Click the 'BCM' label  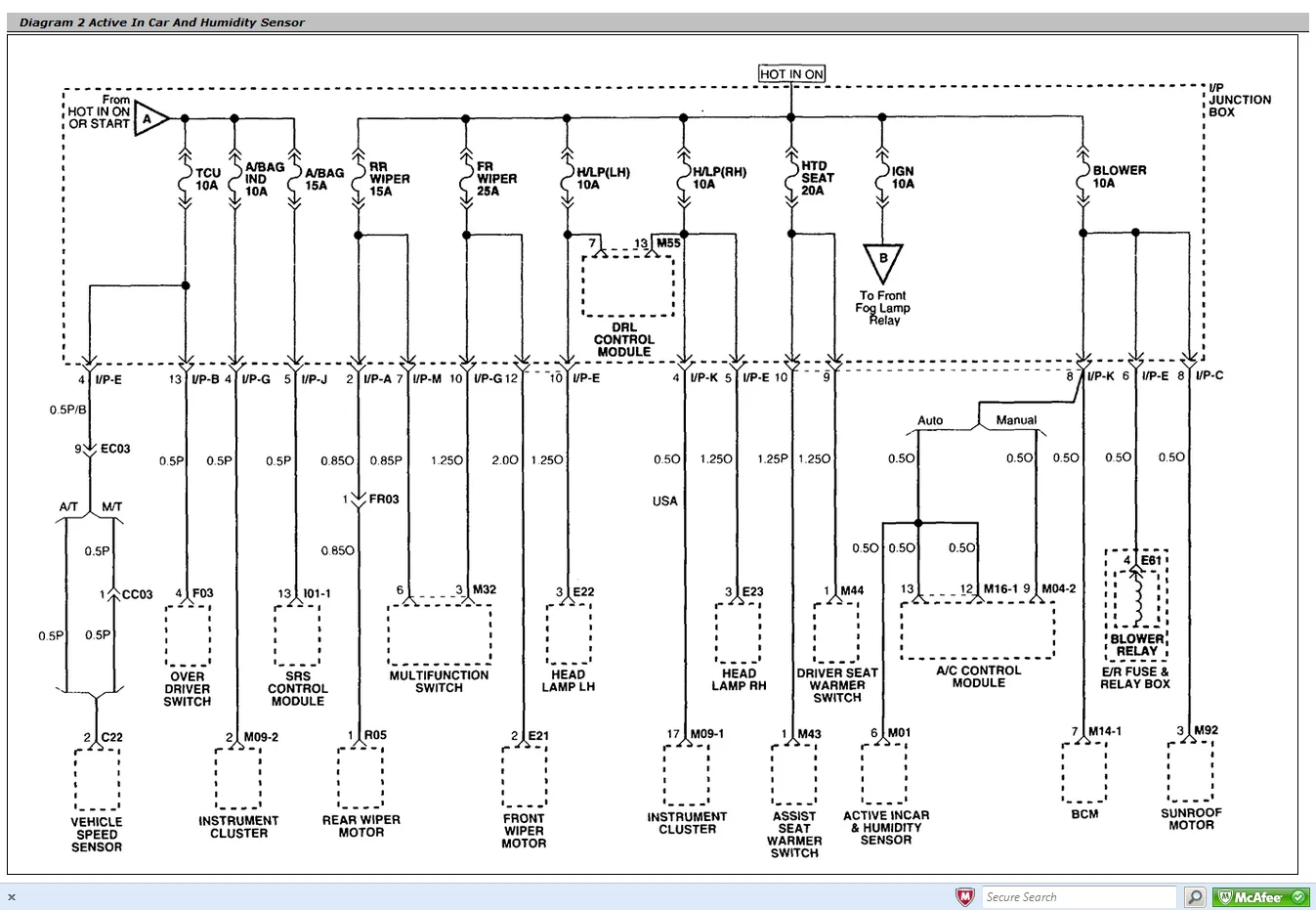pos(1084,813)
